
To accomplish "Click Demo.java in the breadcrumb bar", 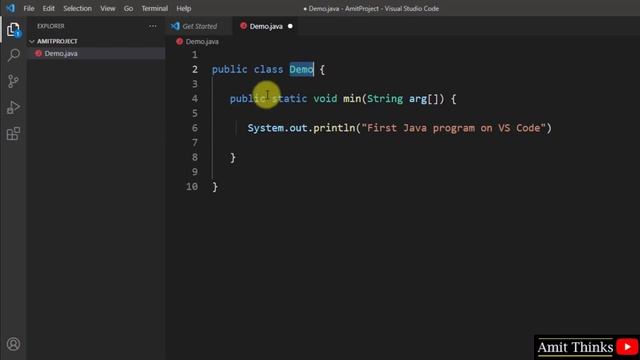I will pyautogui.click(x=202, y=42).
